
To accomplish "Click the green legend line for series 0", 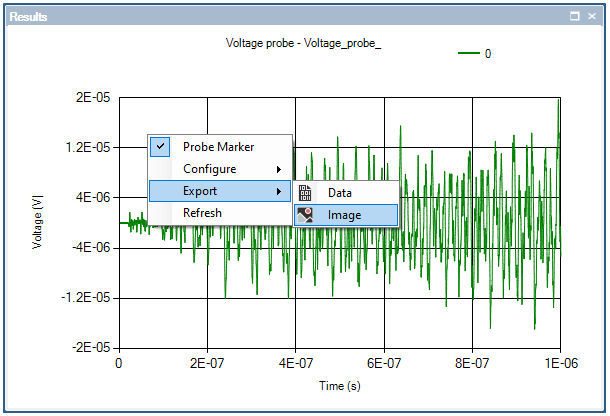I will 469,53.
